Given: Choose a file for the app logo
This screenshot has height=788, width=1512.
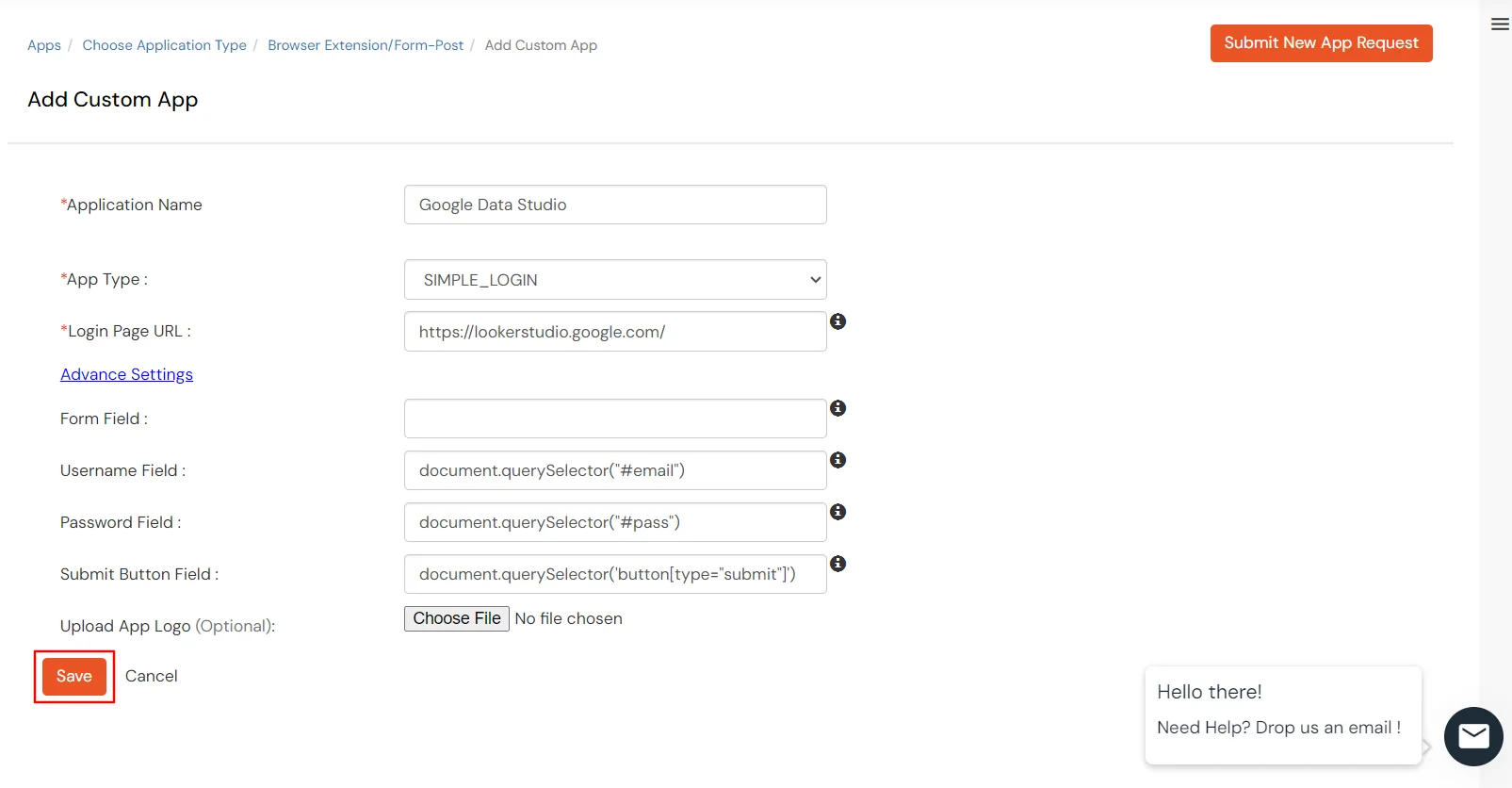Looking at the screenshot, I should click(x=456, y=618).
